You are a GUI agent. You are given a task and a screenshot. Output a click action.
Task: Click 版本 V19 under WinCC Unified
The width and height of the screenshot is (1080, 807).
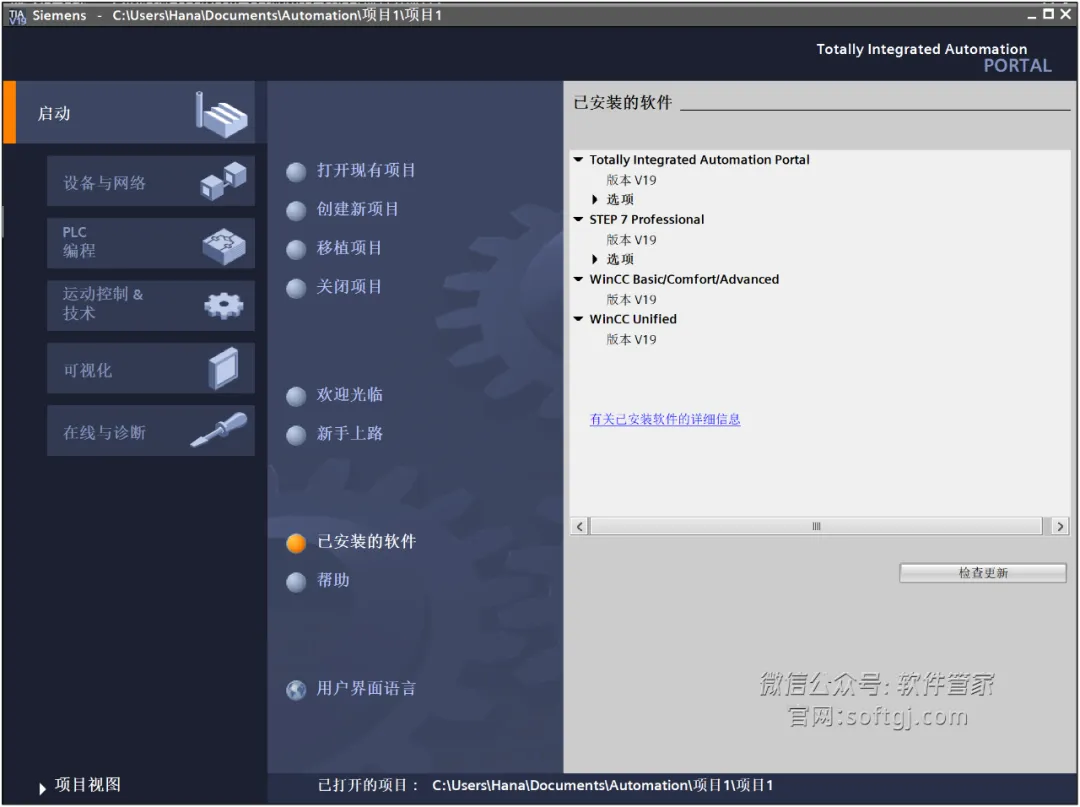tap(631, 339)
